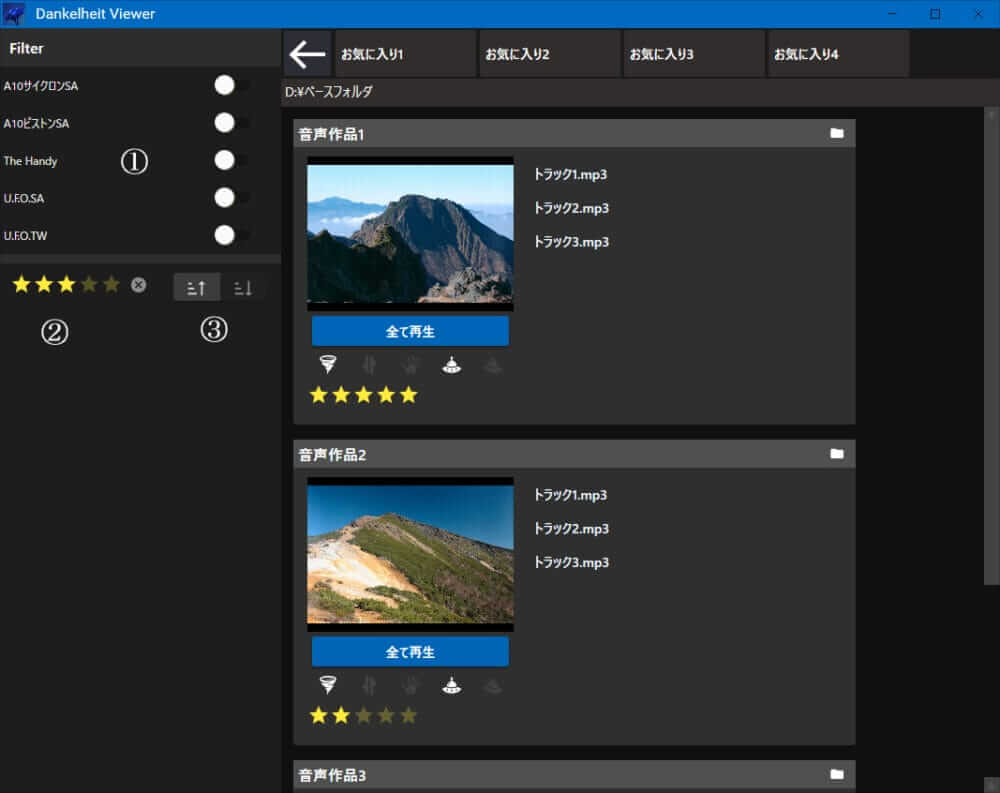Click UFO device icon under 音声作品1
1000x793 pixels.
pyautogui.click(x=451, y=365)
